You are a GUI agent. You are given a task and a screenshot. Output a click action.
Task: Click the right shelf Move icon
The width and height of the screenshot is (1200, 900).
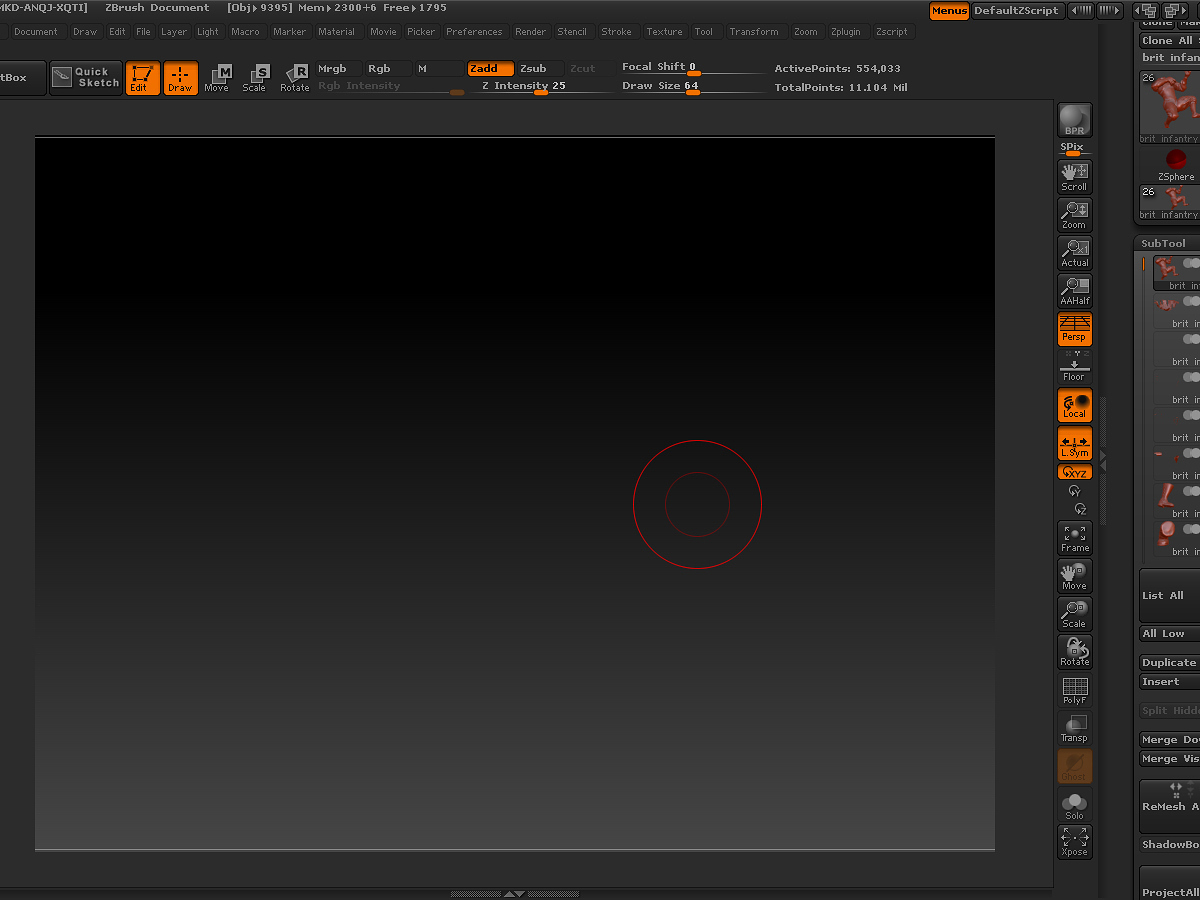1075,576
